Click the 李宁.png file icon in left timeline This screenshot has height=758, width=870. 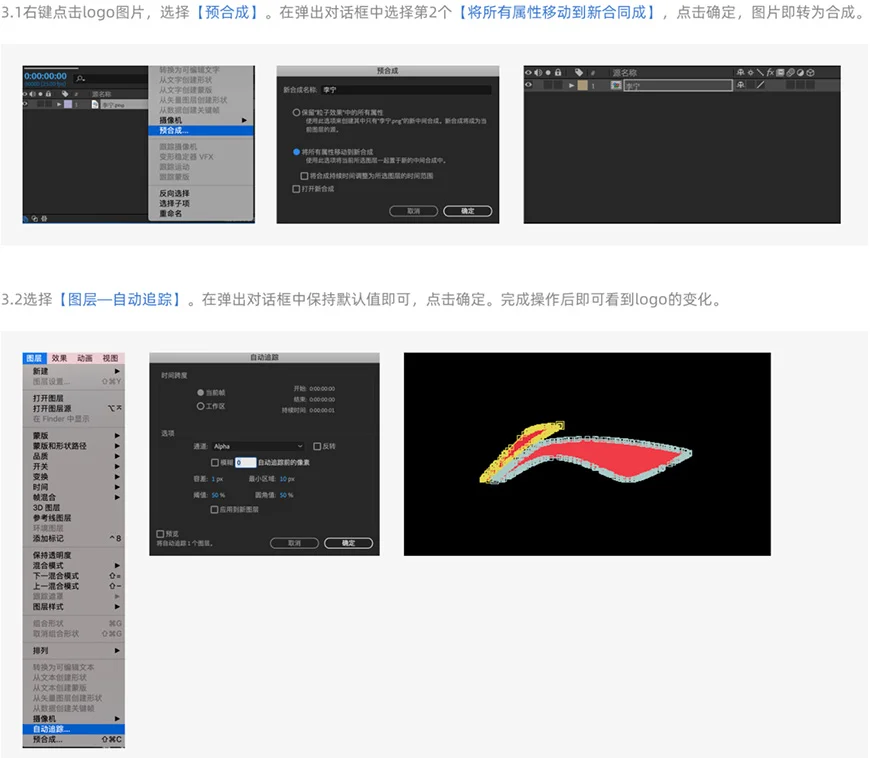(x=95, y=104)
